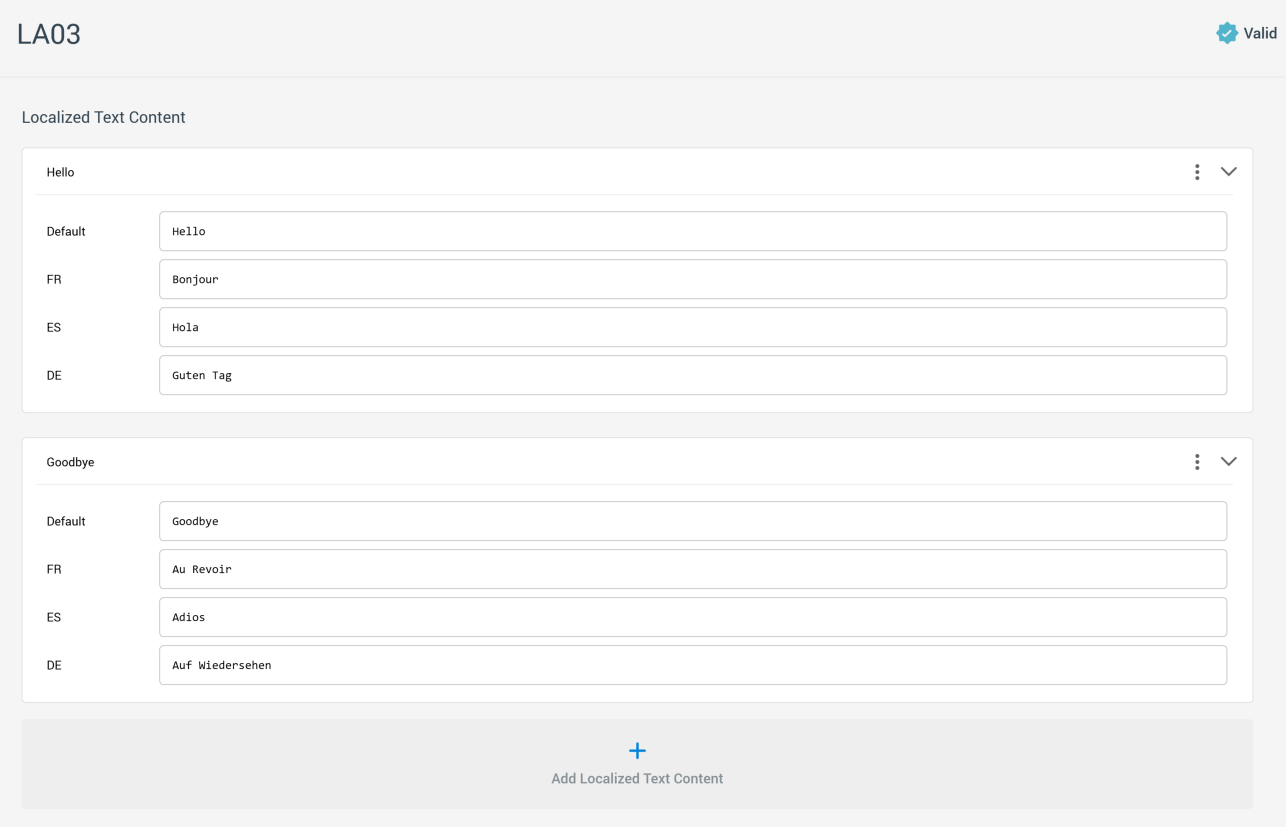This screenshot has width=1286, height=827.
Task: Open the Goodbye section's three-dot menu
Action: tap(1197, 462)
